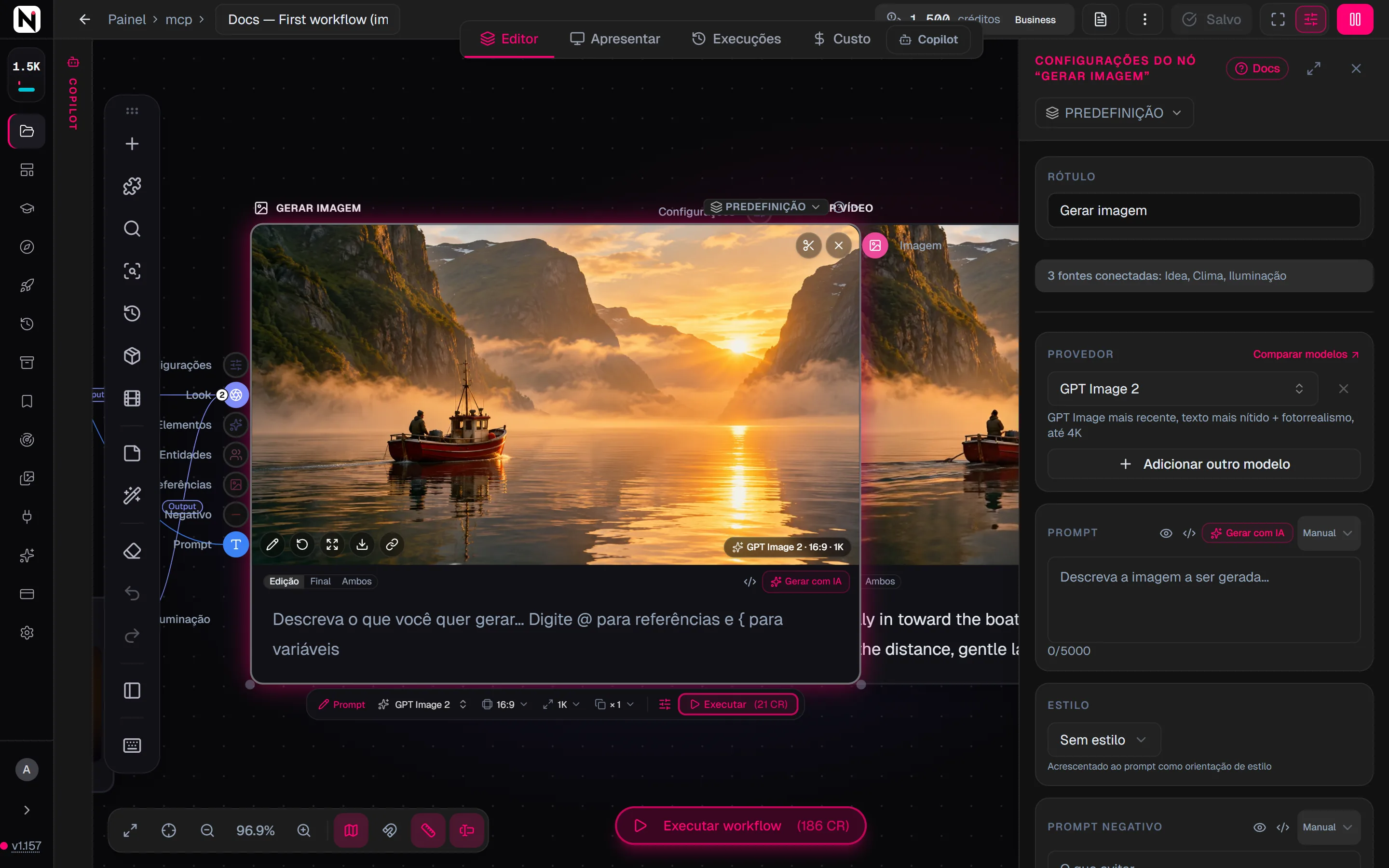Image resolution: width=1389 pixels, height=868 pixels.
Task: Open the GPT Image 2 provider selector
Action: 1183,389
